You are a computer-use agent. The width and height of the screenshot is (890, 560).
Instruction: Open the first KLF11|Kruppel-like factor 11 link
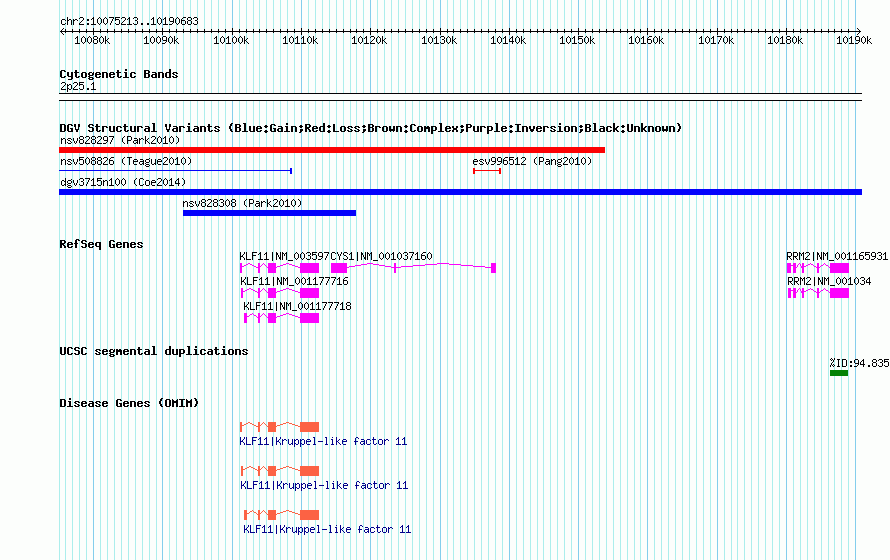tap(324, 441)
